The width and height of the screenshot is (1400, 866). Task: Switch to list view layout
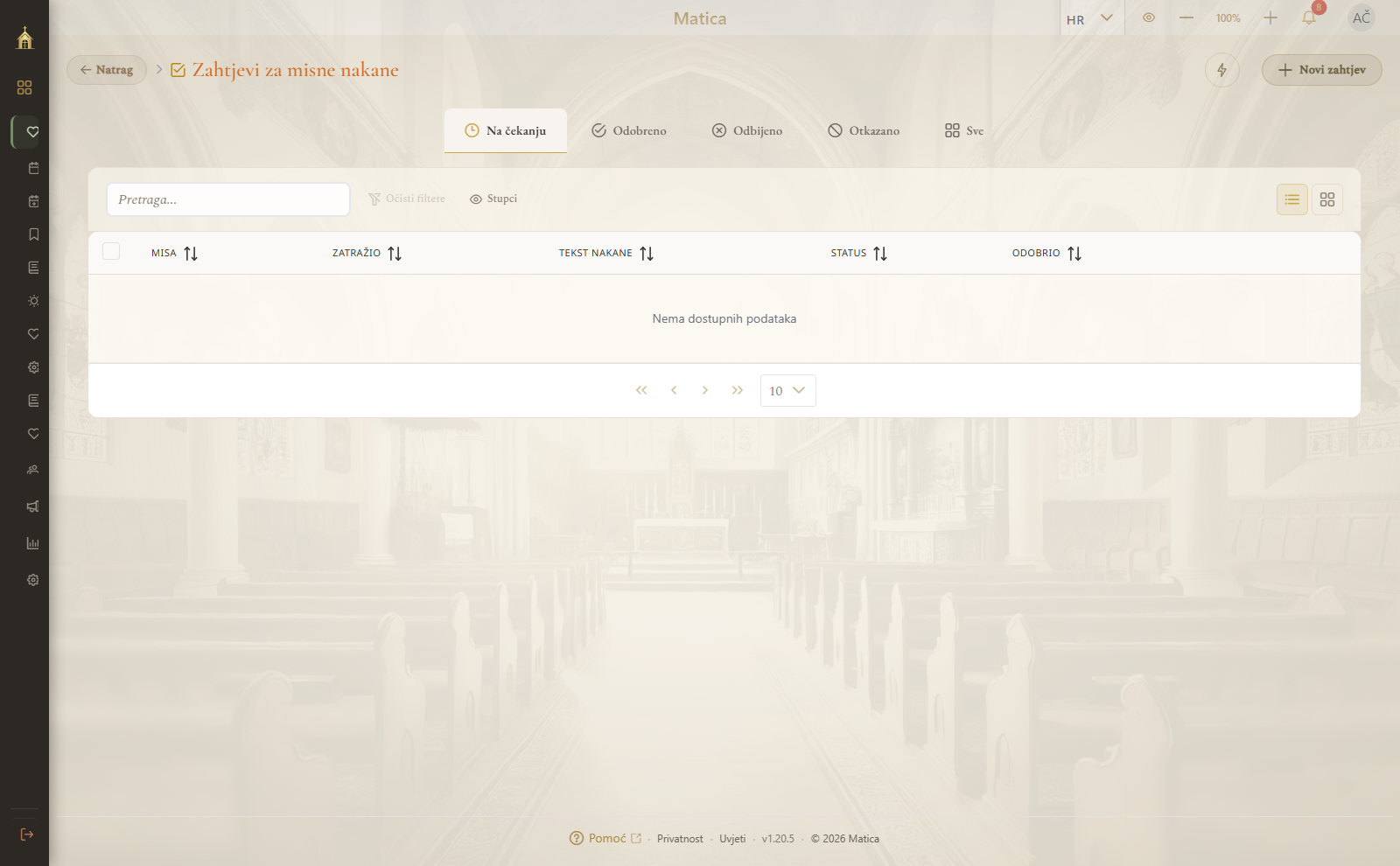(x=1292, y=199)
